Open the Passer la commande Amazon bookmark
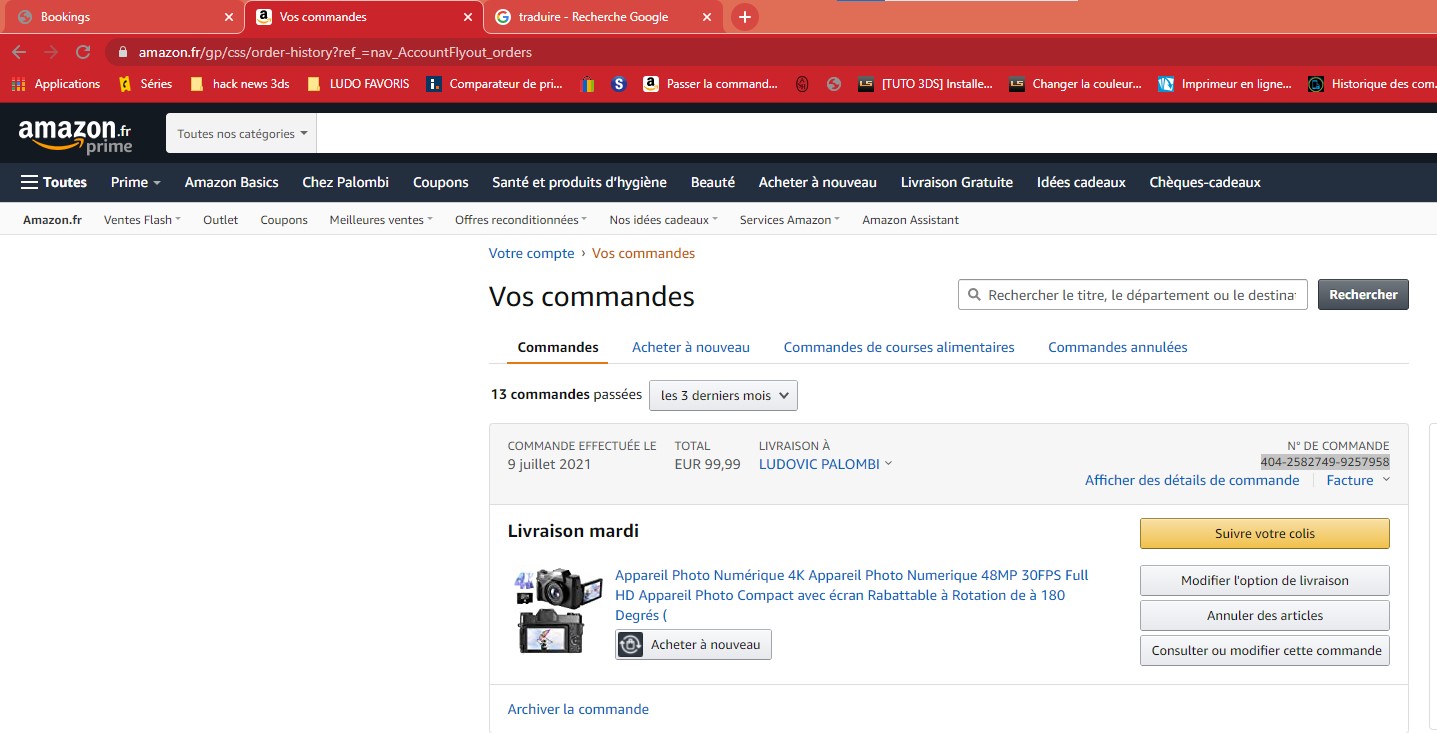 (x=710, y=84)
